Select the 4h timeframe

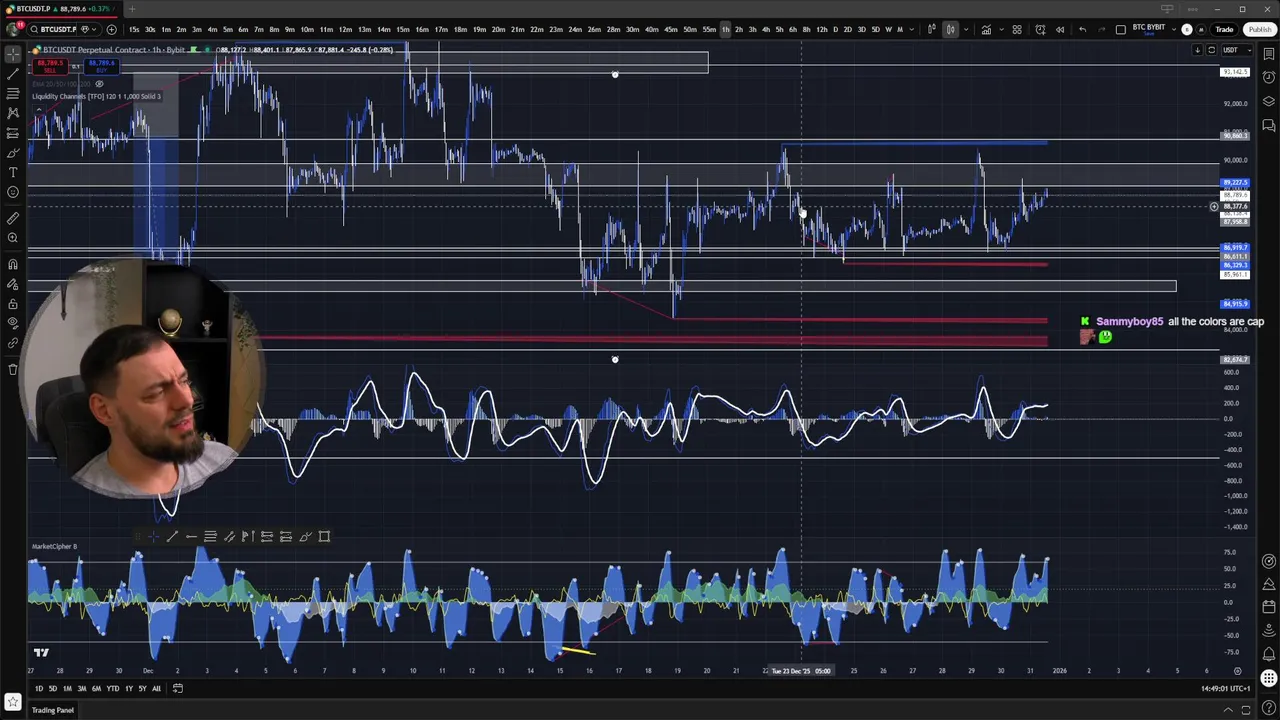point(766,29)
